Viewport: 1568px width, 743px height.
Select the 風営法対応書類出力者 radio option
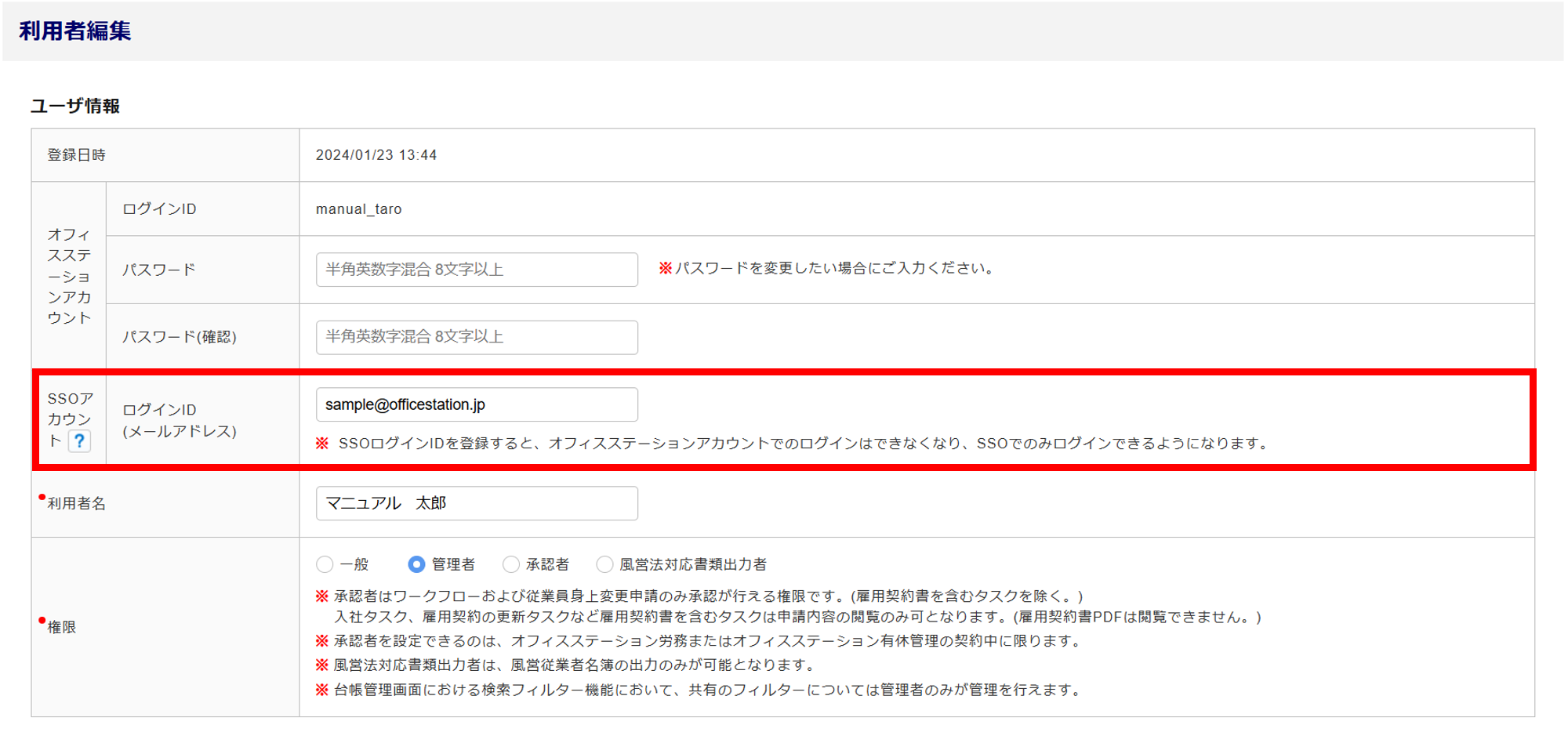[604, 564]
